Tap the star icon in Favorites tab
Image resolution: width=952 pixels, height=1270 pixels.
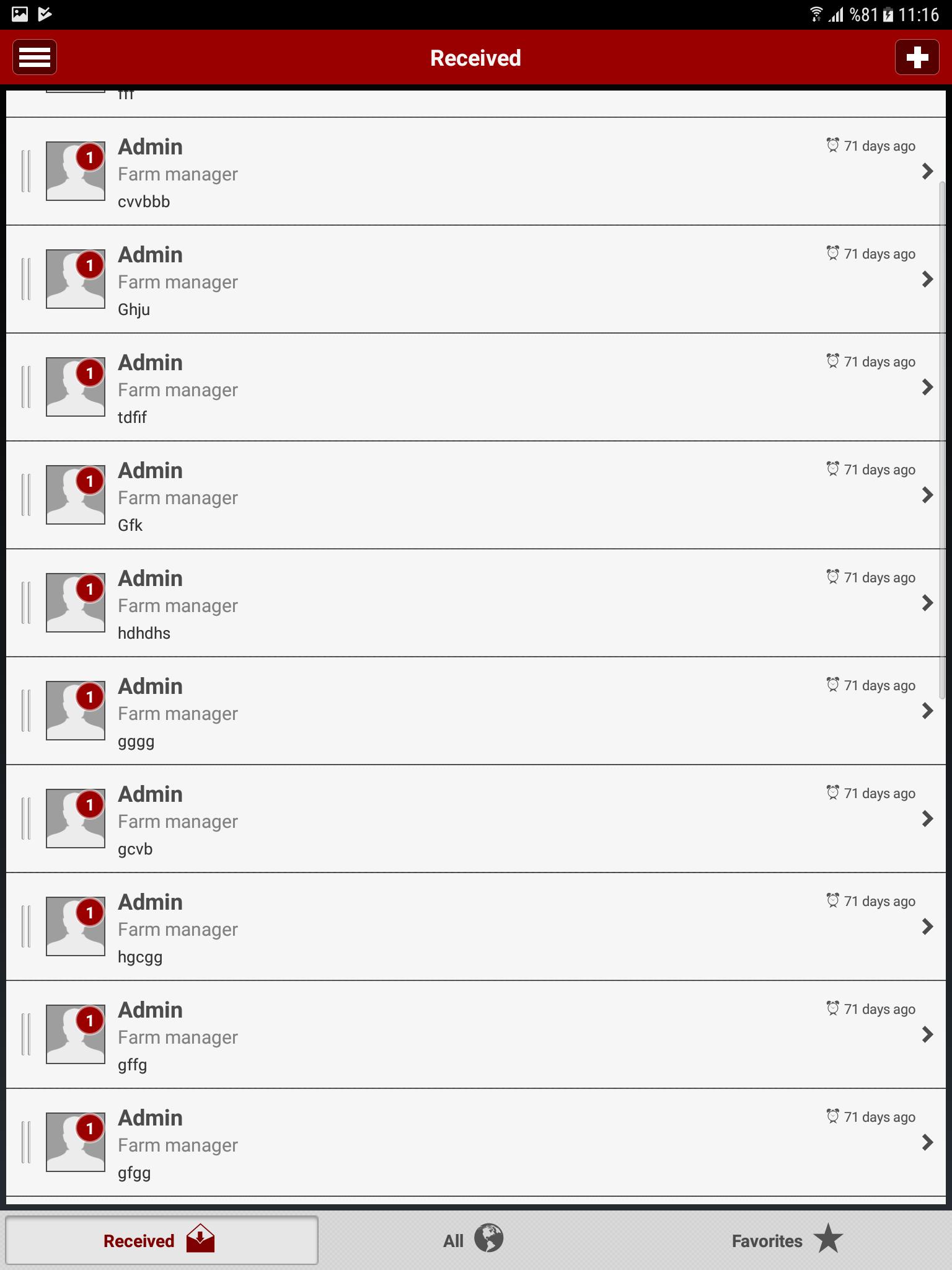coord(828,1238)
